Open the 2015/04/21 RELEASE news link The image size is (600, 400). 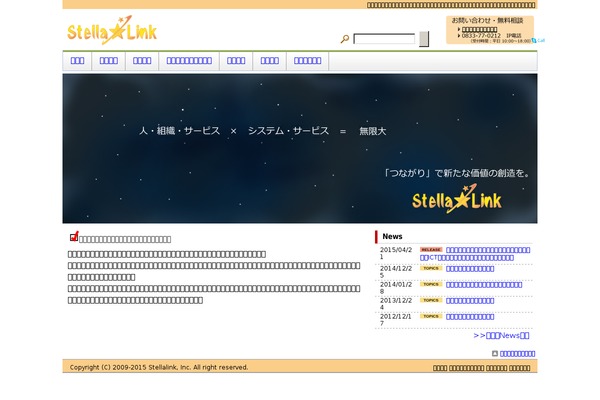point(475,254)
